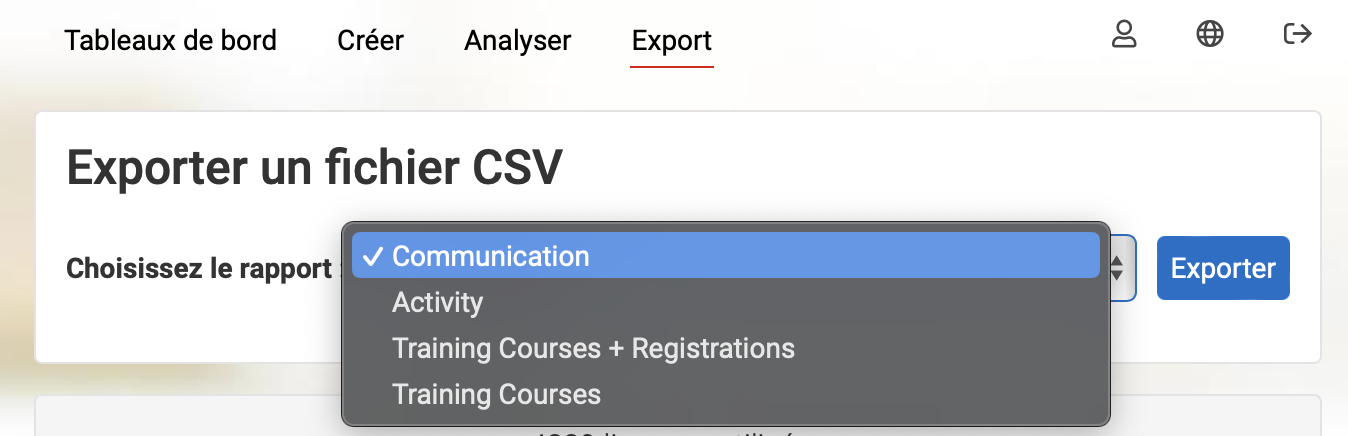Select the highlighted Communication option
1348x436 pixels.
click(727, 256)
